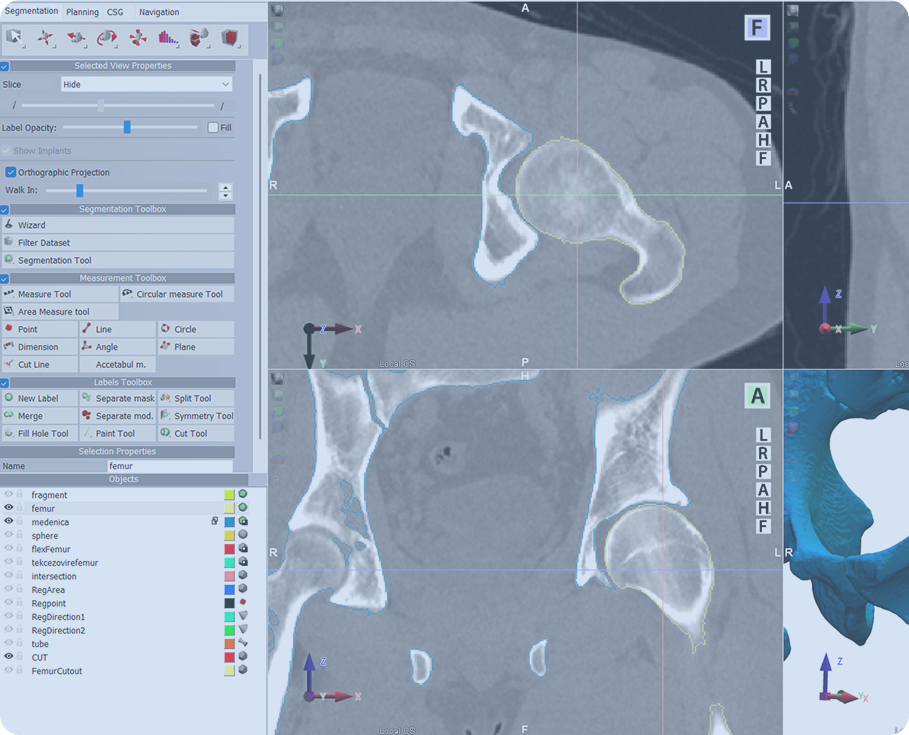The width and height of the screenshot is (909, 735).
Task: Select the Area Measure tool
Action: point(60,311)
